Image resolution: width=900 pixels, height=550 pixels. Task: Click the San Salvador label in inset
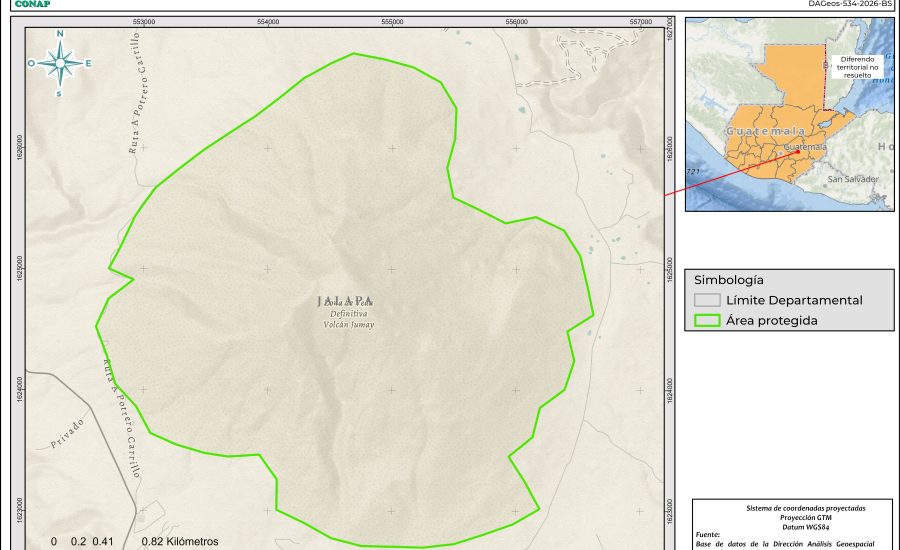point(853,179)
